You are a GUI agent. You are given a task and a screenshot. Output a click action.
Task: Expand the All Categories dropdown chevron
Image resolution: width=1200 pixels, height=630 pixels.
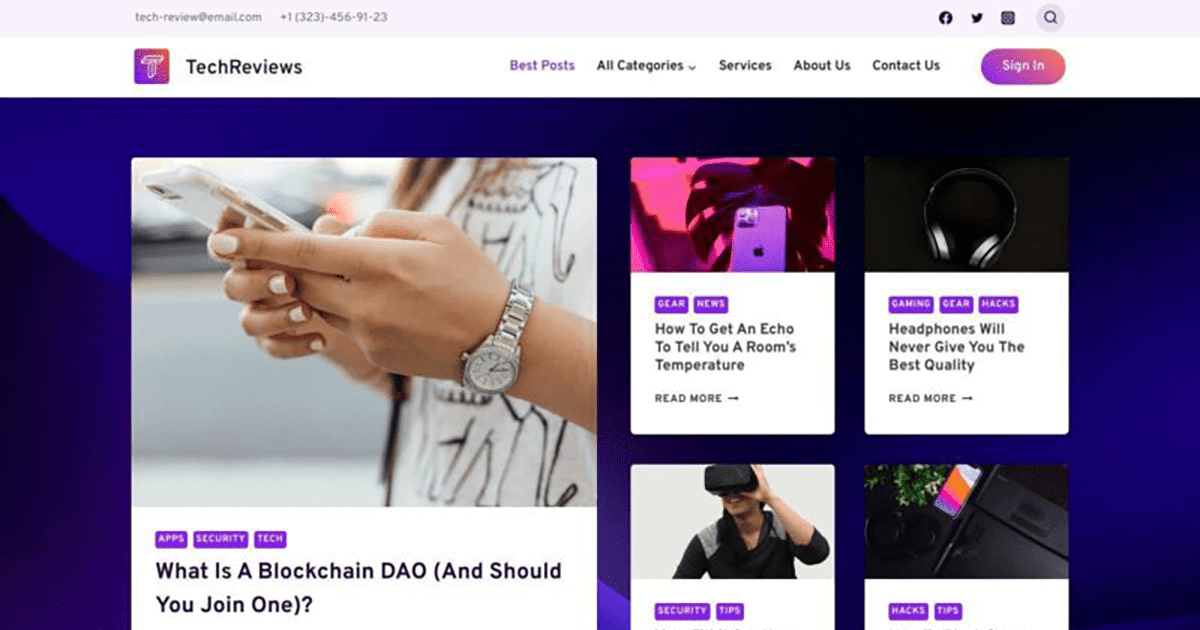tap(692, 67)
